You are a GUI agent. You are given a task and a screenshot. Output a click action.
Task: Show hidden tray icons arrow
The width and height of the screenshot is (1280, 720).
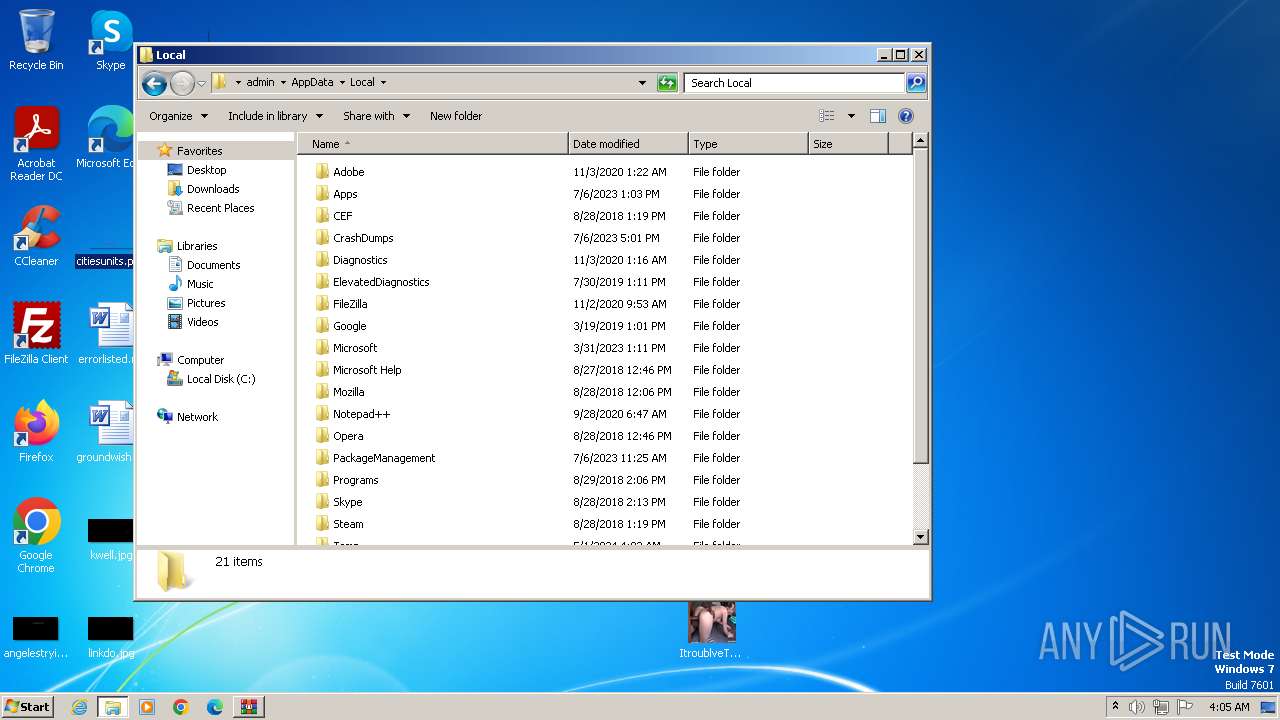(1115, 707)
